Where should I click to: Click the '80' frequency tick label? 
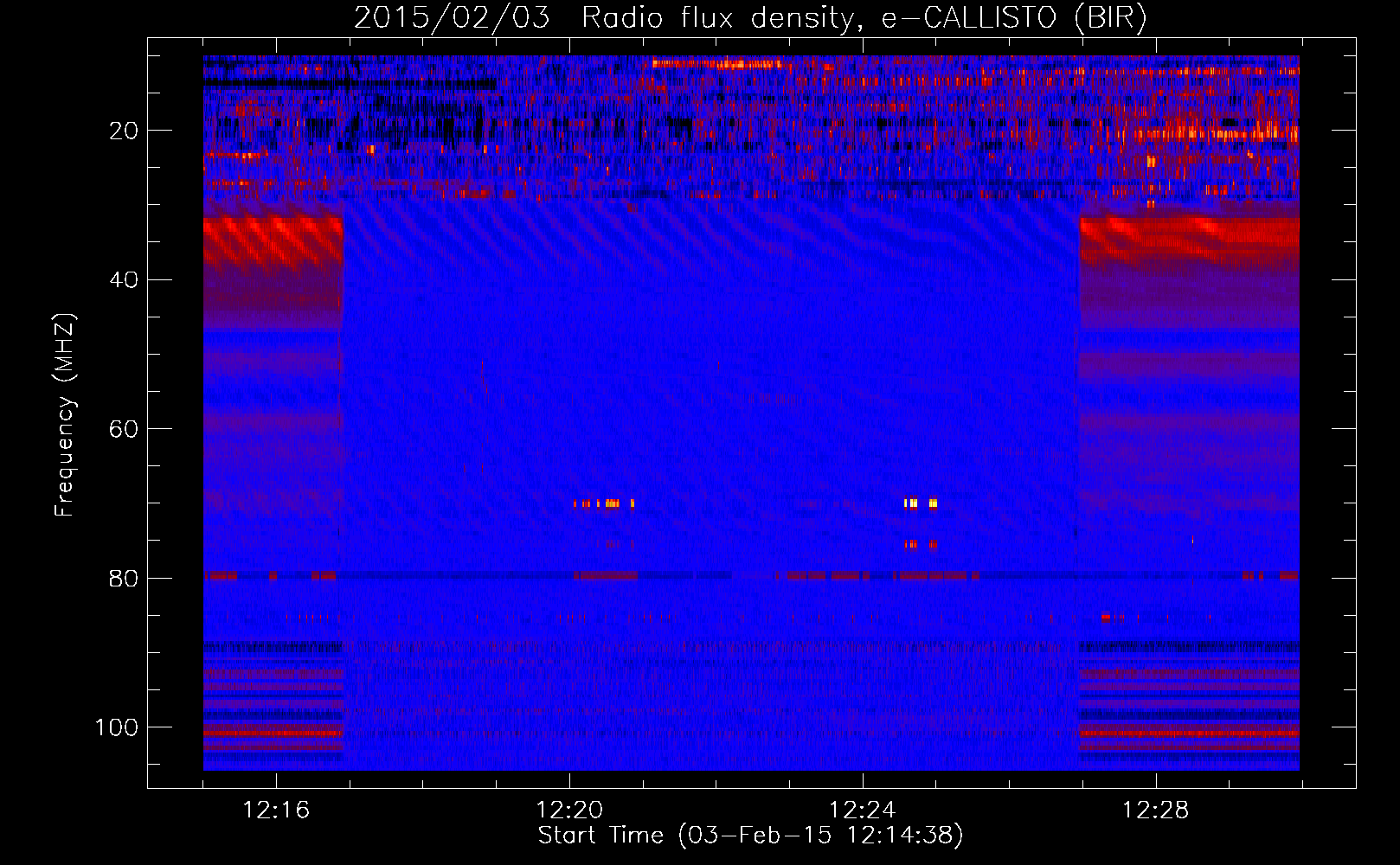pyautogui.click(x=124, y=578)
